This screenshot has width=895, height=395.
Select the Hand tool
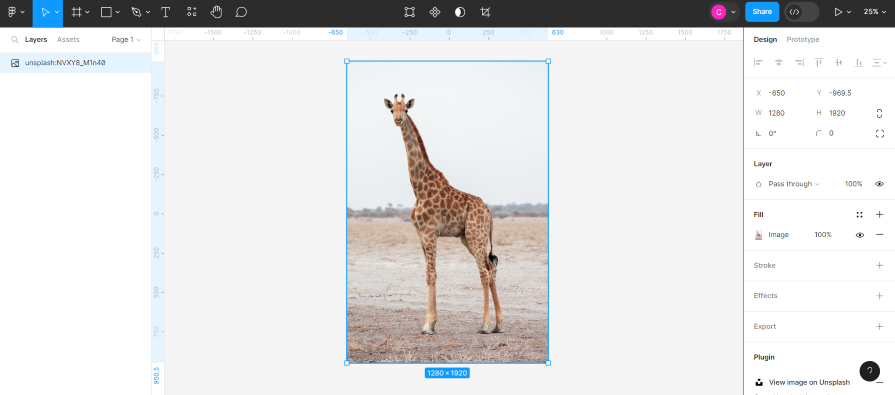216,12
